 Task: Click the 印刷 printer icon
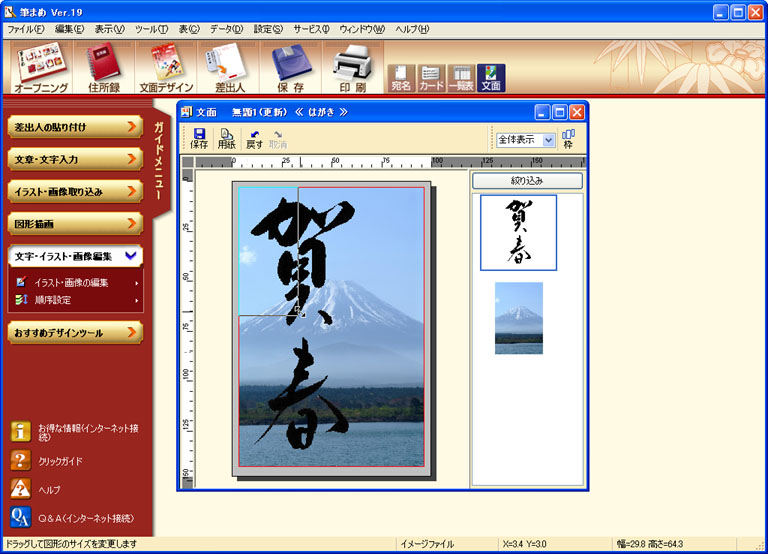(352, 65)
